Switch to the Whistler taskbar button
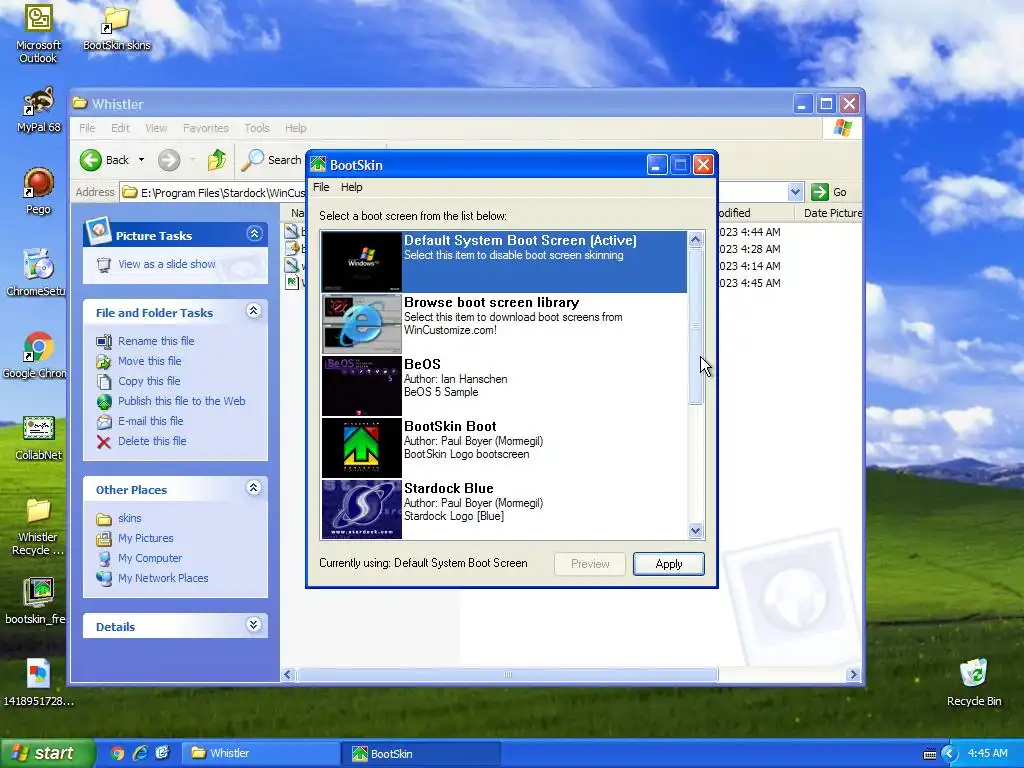1024x768 pixels. point(260,754)
